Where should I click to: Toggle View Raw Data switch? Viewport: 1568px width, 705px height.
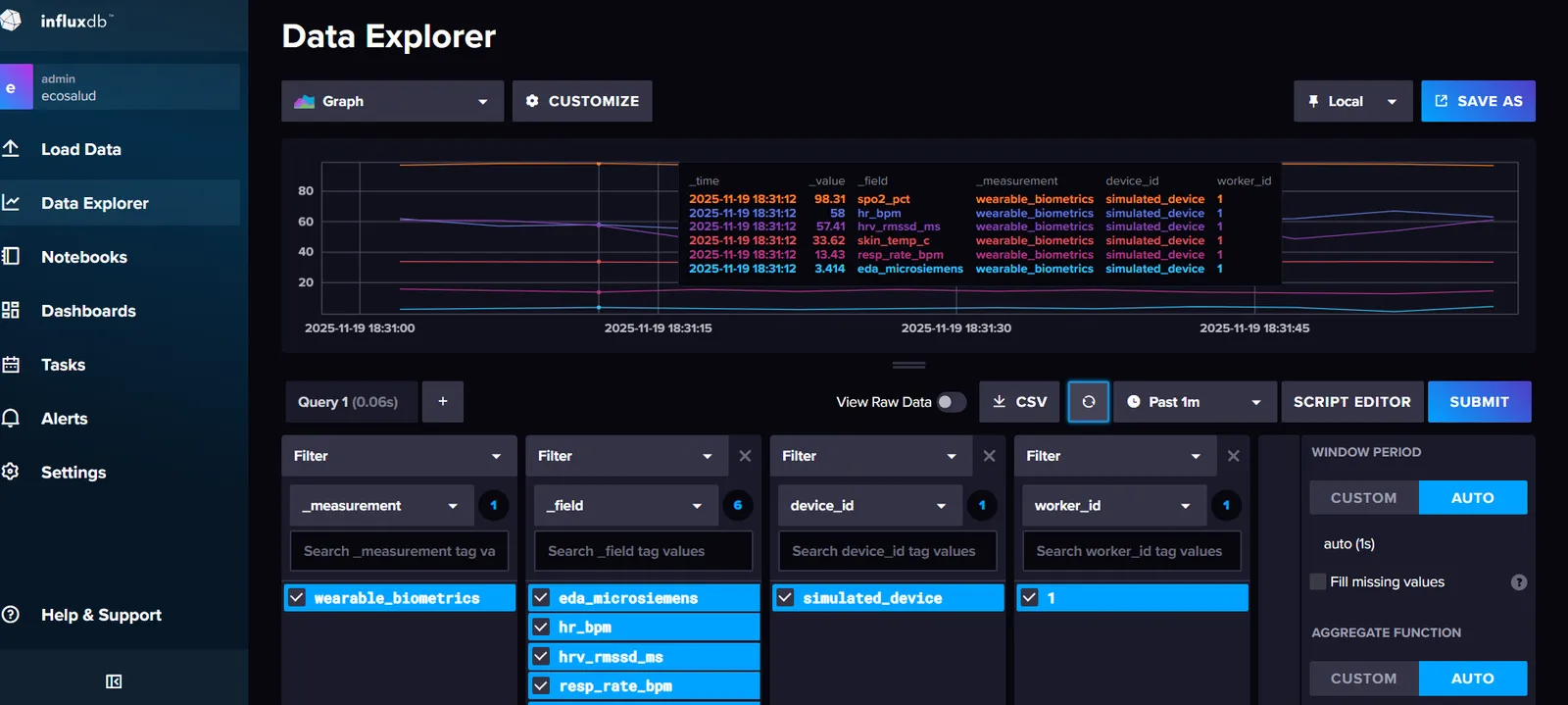click(951, 402)
